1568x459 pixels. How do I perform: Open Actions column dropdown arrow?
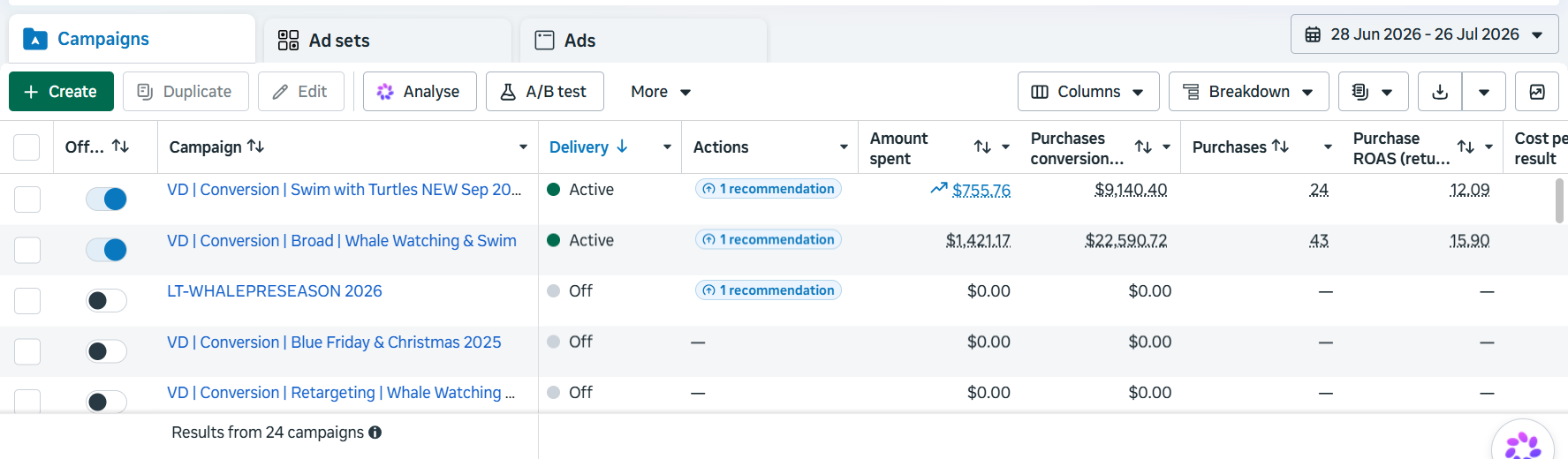pos(844,147)
